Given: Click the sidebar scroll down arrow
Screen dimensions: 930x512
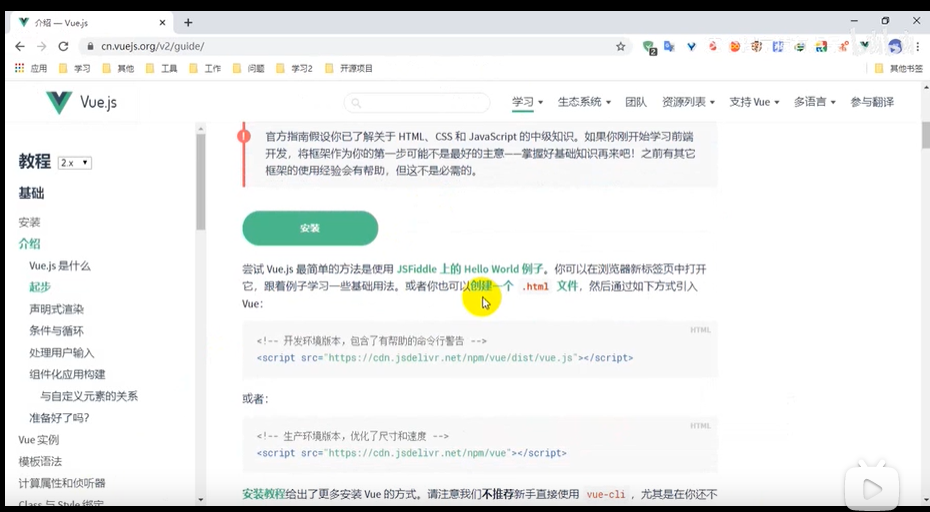Looking at the screenshot, I should point(200,500).
